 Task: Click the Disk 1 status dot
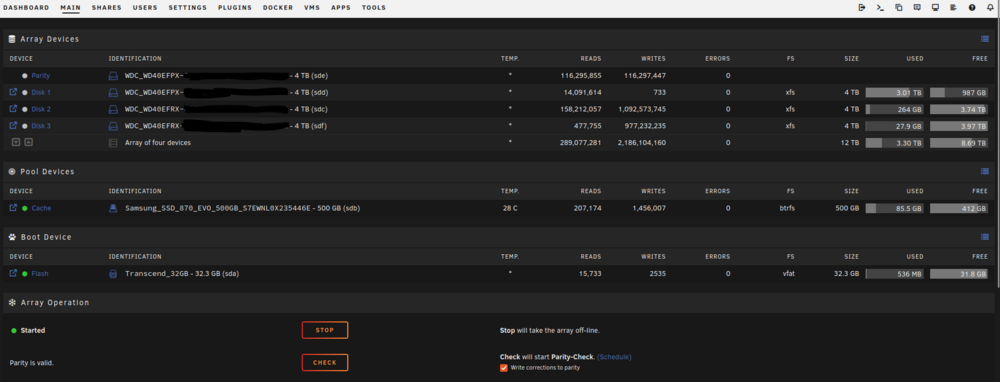click(25, 92)
